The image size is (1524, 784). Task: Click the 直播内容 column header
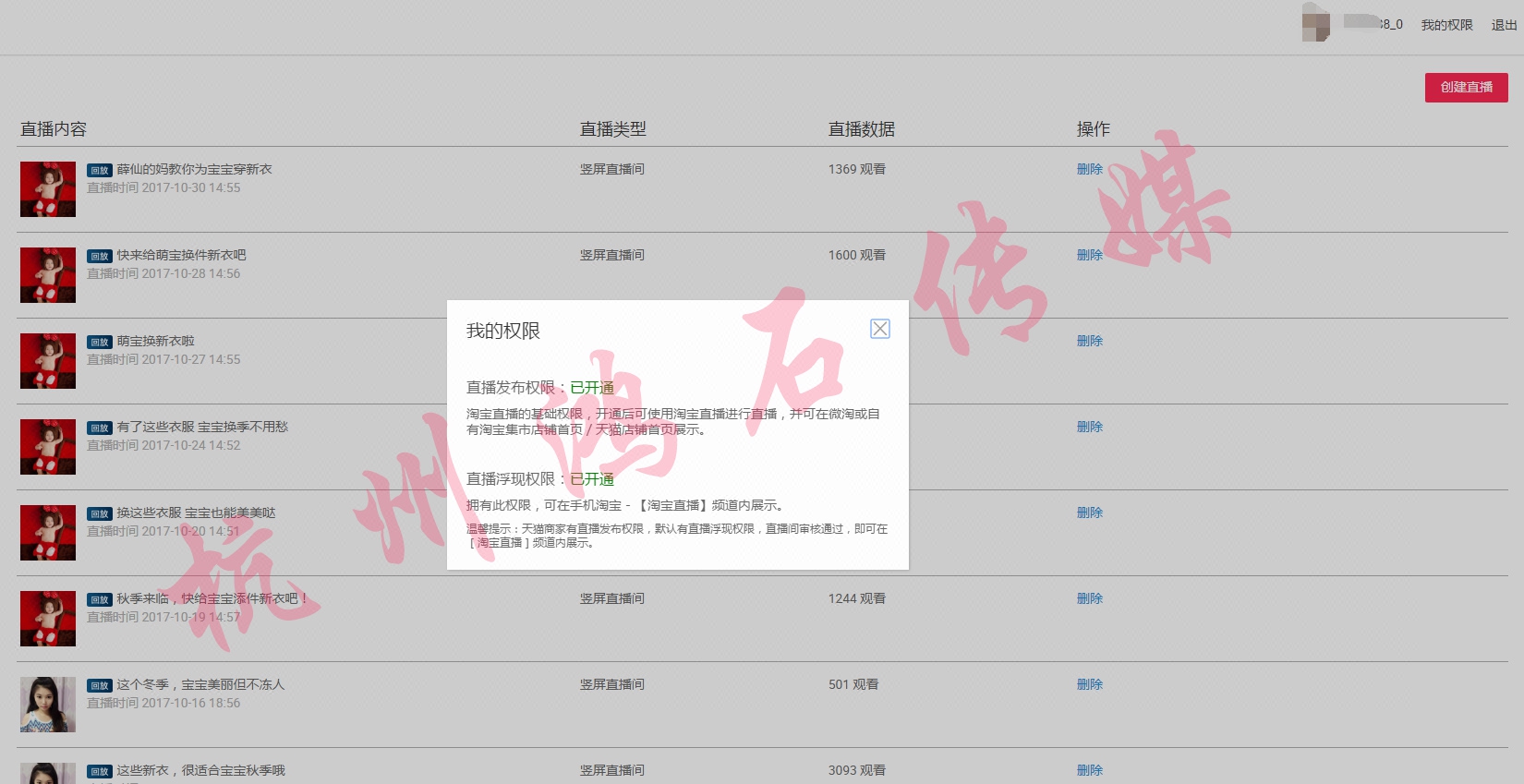(54, 129)
